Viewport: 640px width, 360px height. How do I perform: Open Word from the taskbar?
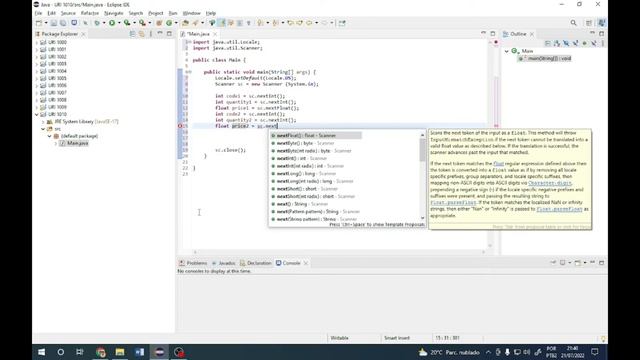(x=140, y=352)
